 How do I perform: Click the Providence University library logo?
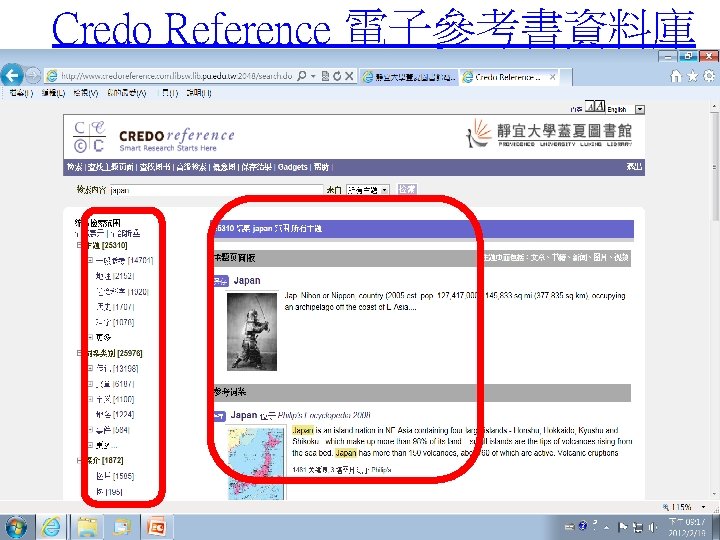click(x=549, y=133)
